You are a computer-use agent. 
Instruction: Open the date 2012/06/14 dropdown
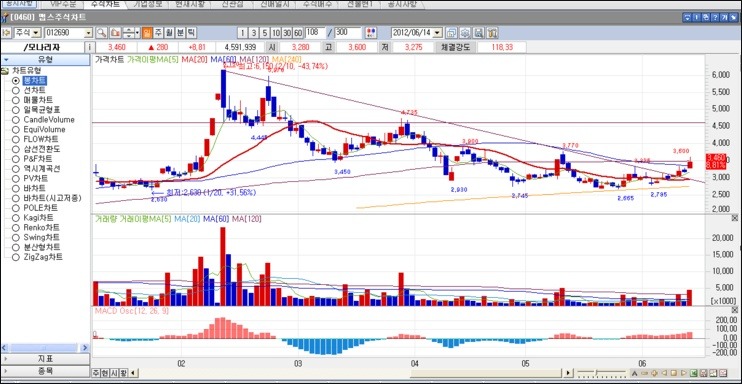(x=438, y=33)
